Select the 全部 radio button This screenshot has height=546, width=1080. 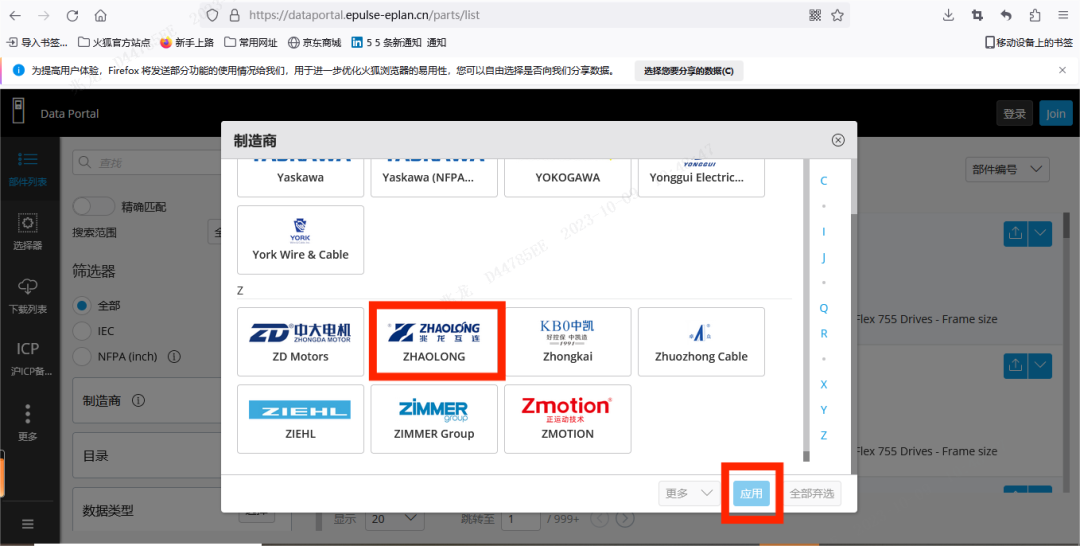pyautogui.click(x=82, y=305)
